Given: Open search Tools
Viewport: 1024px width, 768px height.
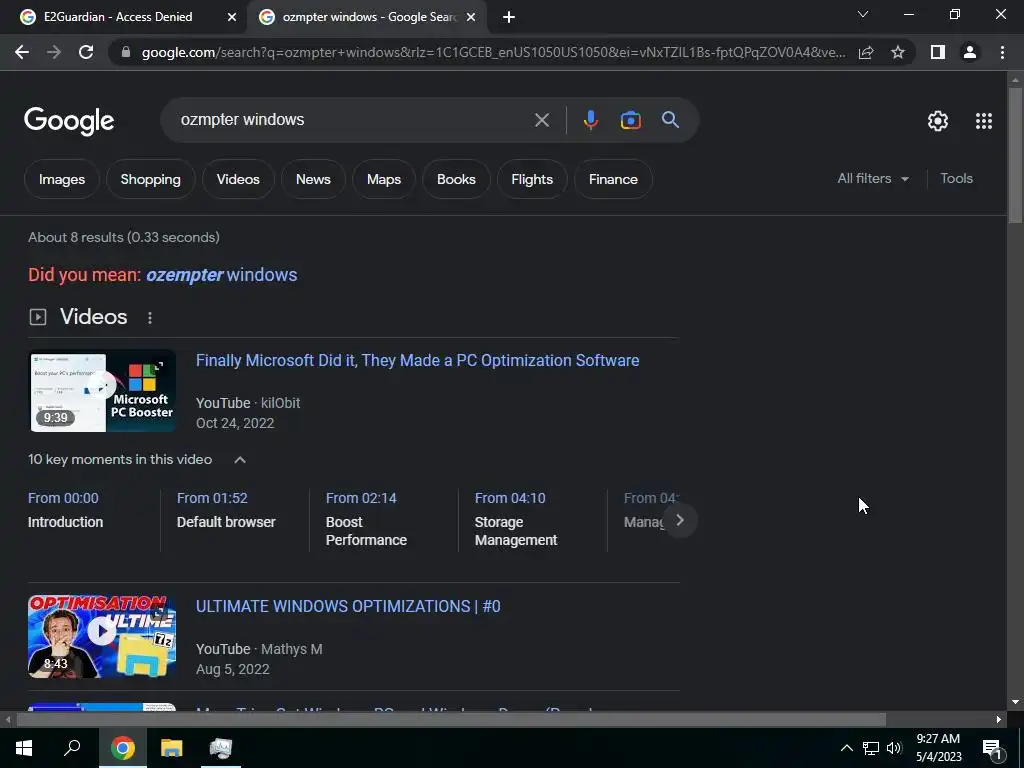Looking at the screenshot, I should (x=956, y=178).
